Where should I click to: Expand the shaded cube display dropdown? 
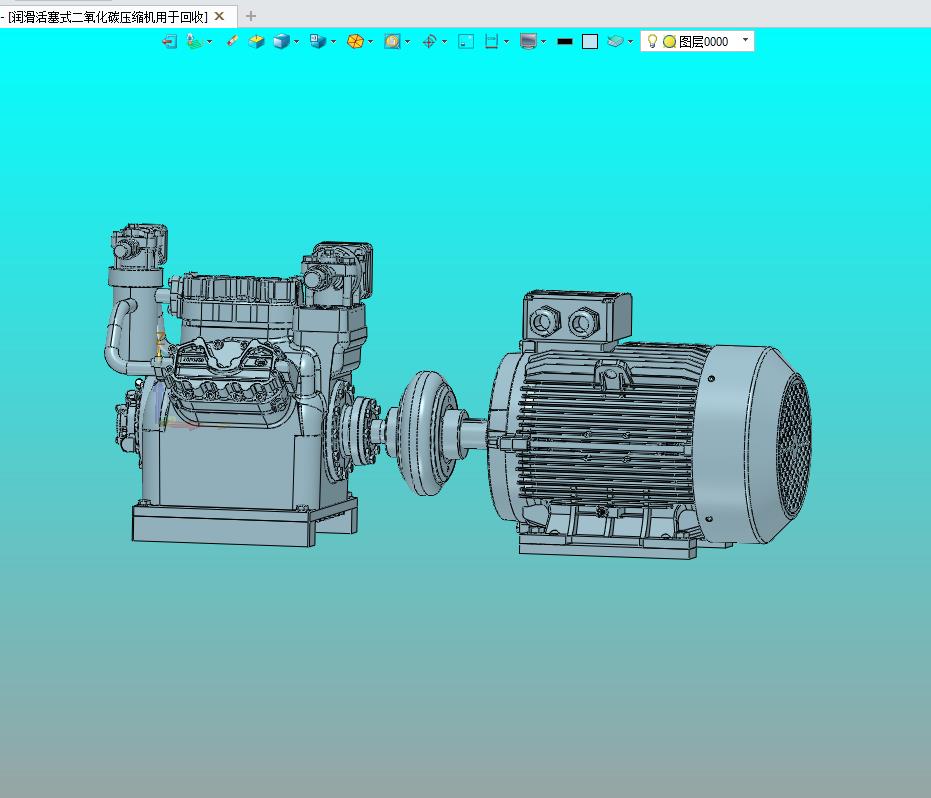[296, 42]
